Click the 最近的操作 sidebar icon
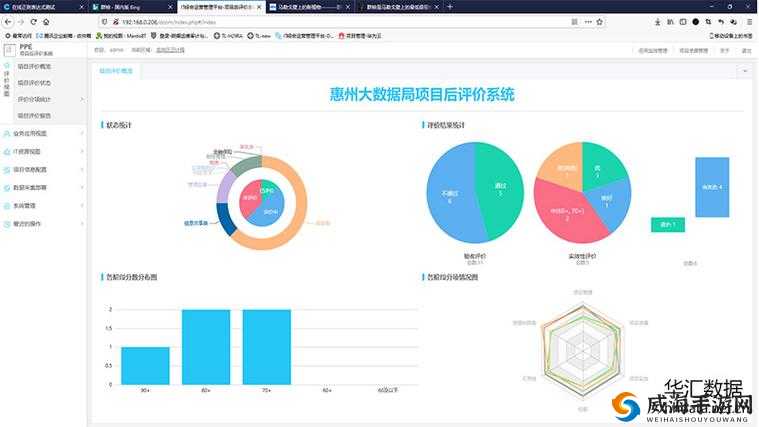Screen dimensions: 759x427 [x=7, y=224]
